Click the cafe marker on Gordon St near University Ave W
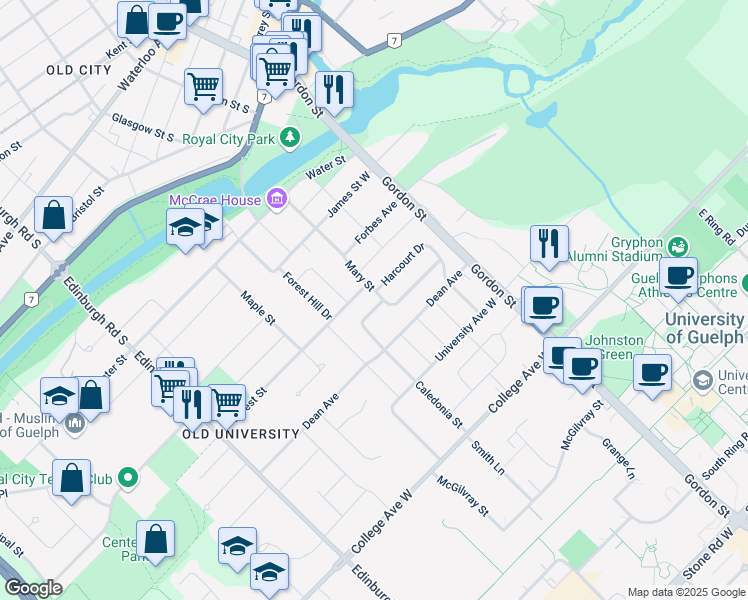The image size is (748, 600). (543, 307)
